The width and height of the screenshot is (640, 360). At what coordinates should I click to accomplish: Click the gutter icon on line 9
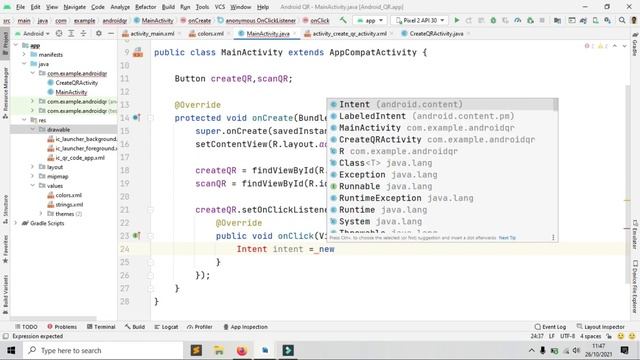coord(138,52)
